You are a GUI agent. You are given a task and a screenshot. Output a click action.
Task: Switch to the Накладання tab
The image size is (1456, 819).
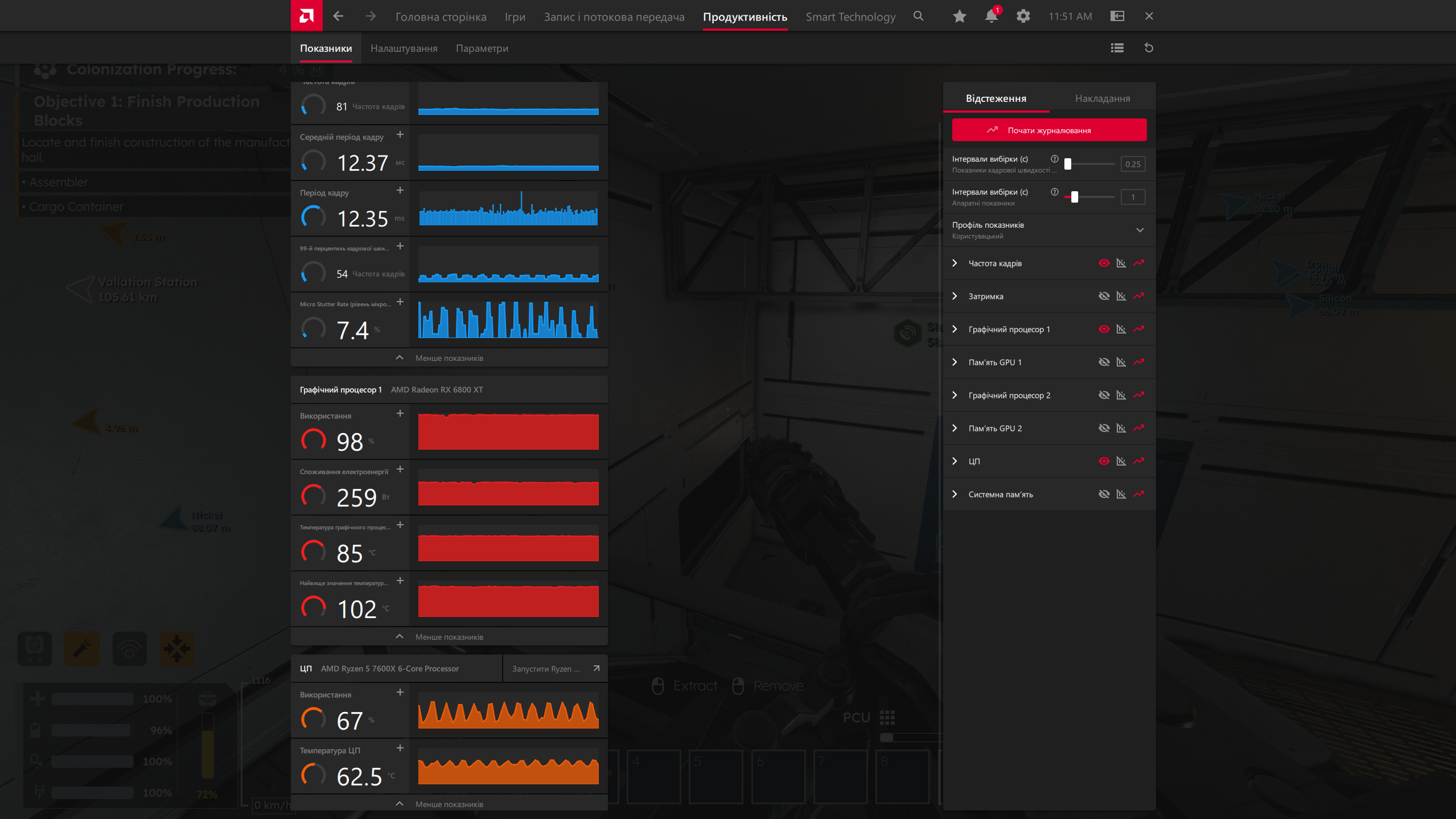1102,98
